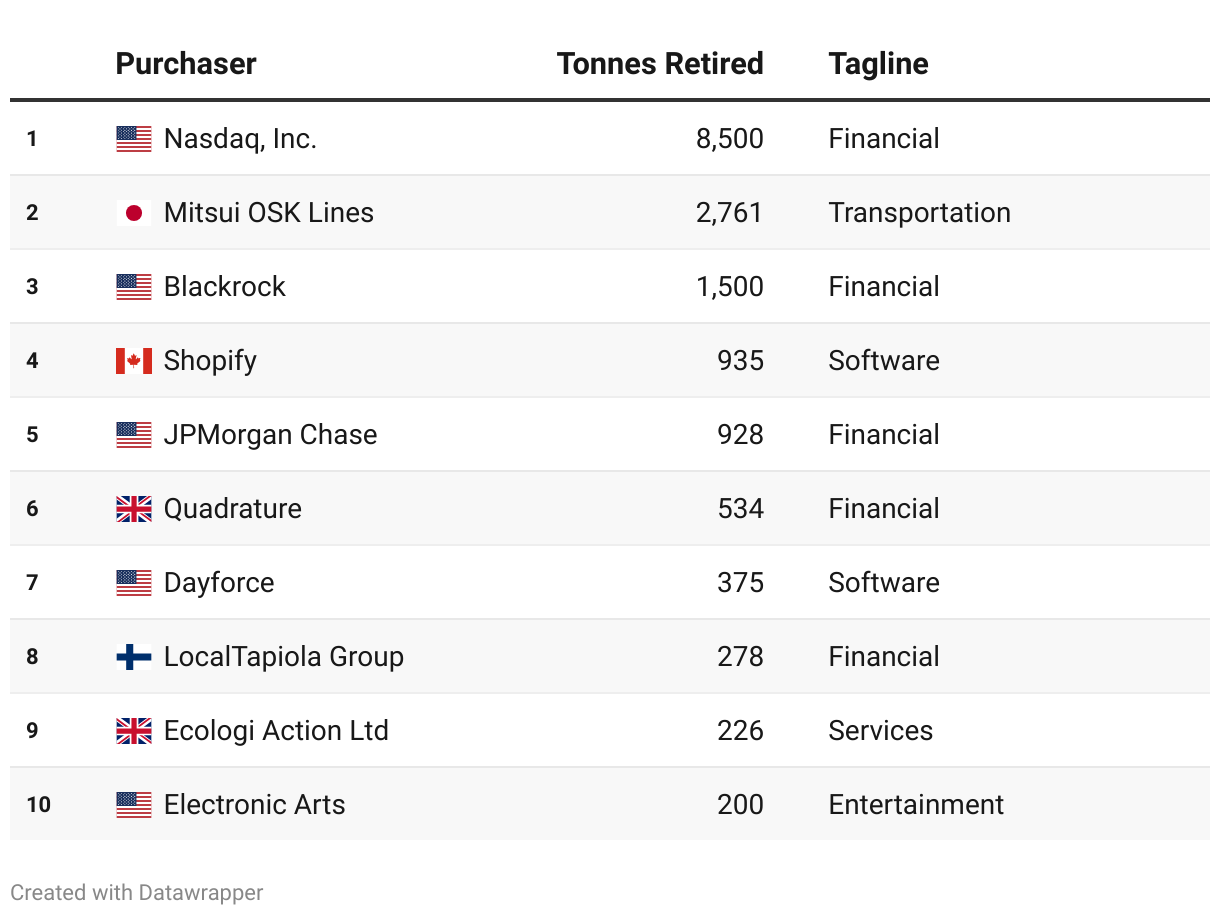Viewport: 1220px width, 916px height.
Task: Click the Transportation tagline cell
Action: (x=919, y=213)
